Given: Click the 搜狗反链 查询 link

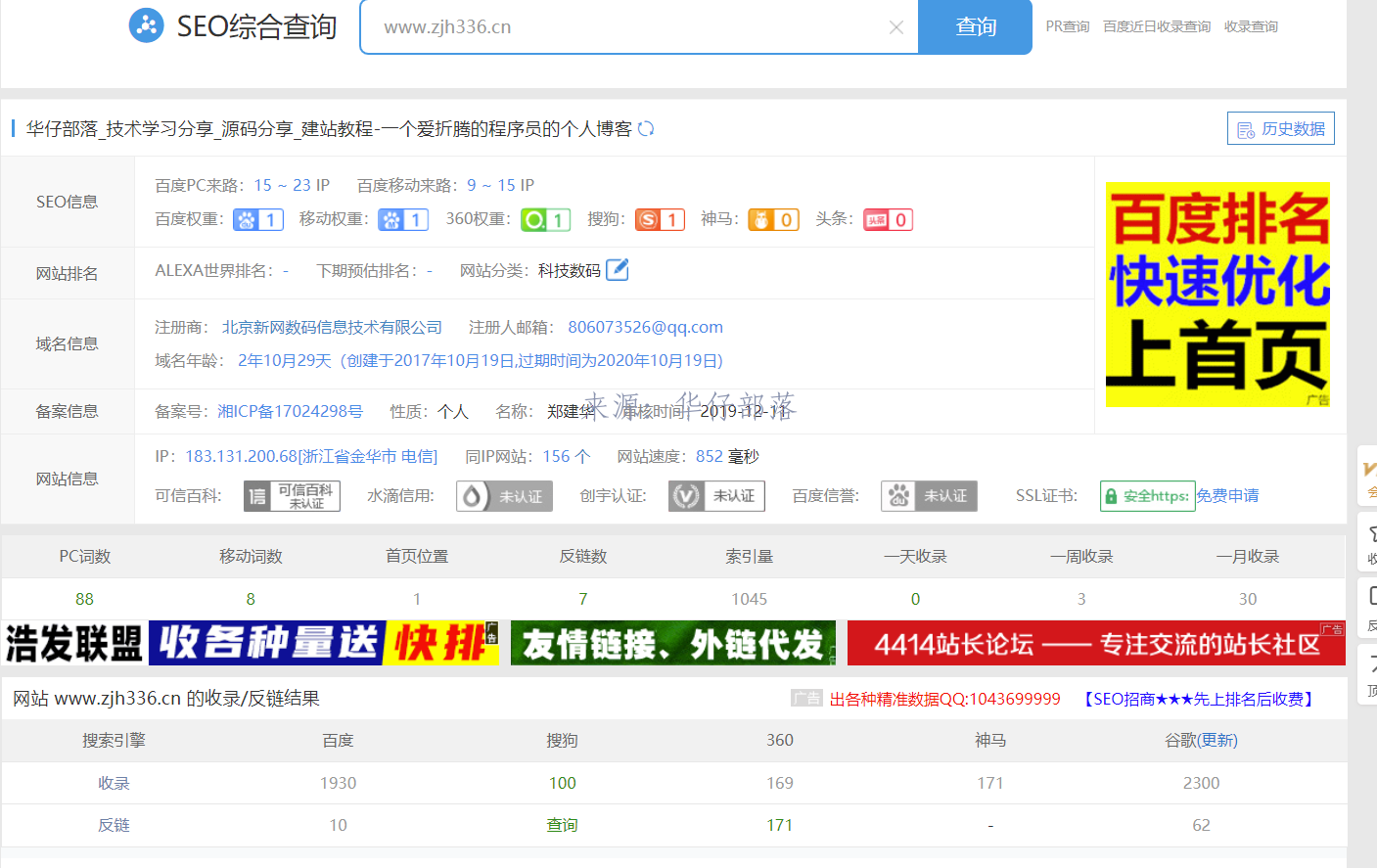Looking at the screenshot, I should click(x=563, y=825).
